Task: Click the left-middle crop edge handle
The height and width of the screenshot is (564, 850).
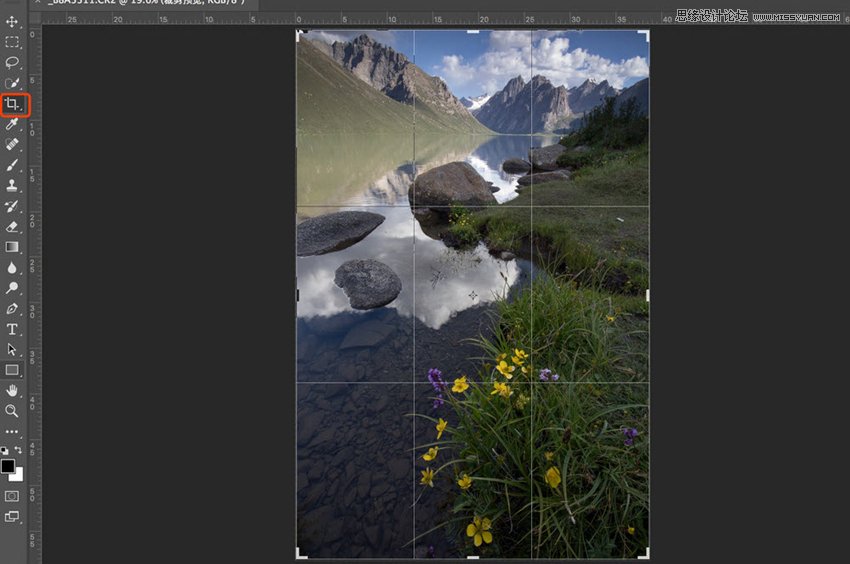Action: point(298,296)
